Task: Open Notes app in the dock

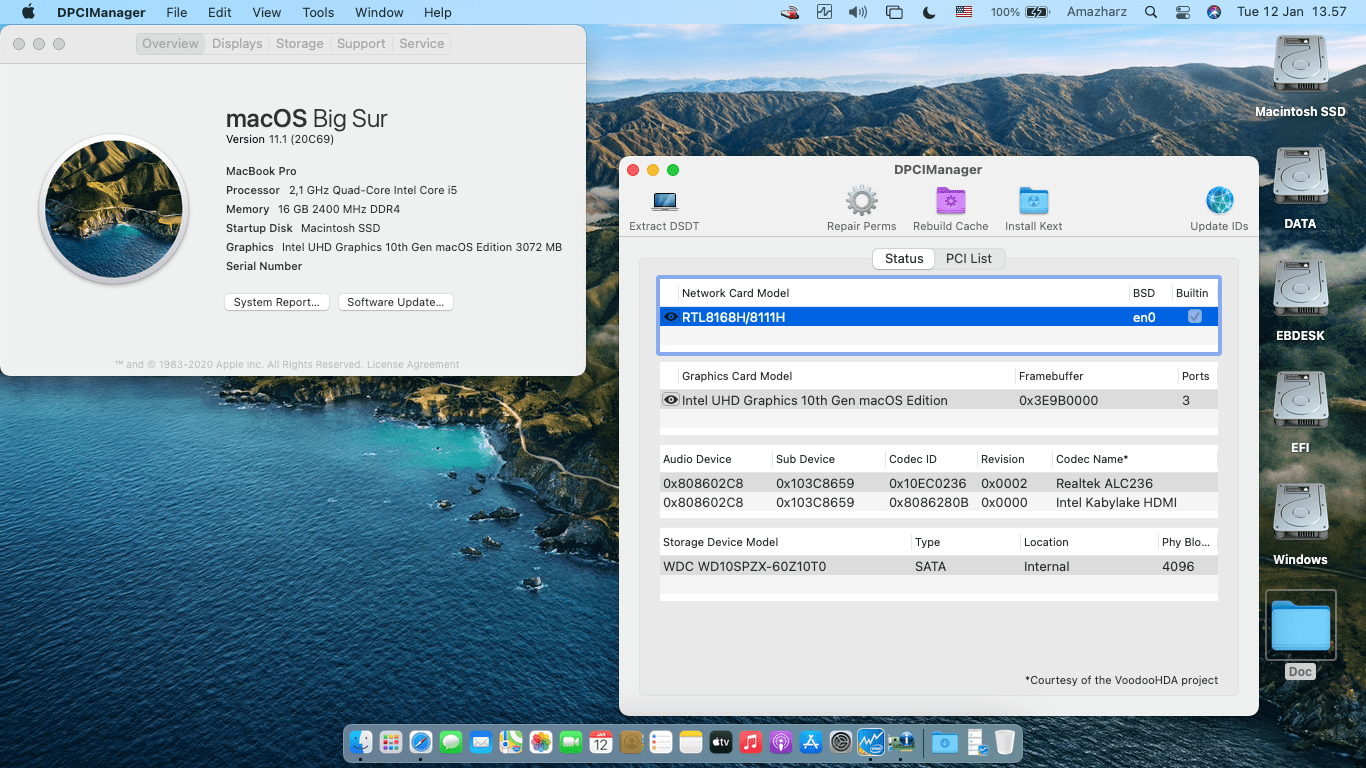Action: pyautogui.click(x=691, y=742)
